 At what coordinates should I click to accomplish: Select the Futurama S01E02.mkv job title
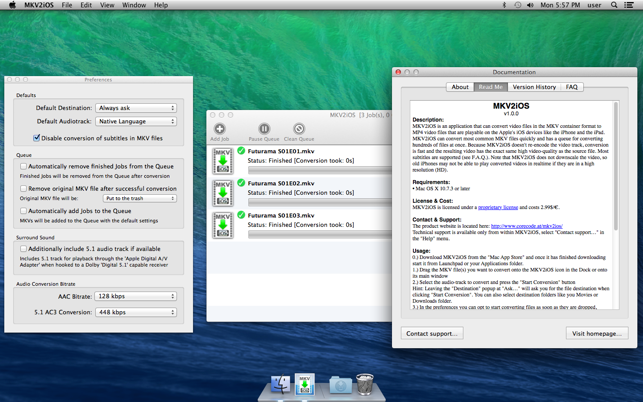(x=281, y=183)
